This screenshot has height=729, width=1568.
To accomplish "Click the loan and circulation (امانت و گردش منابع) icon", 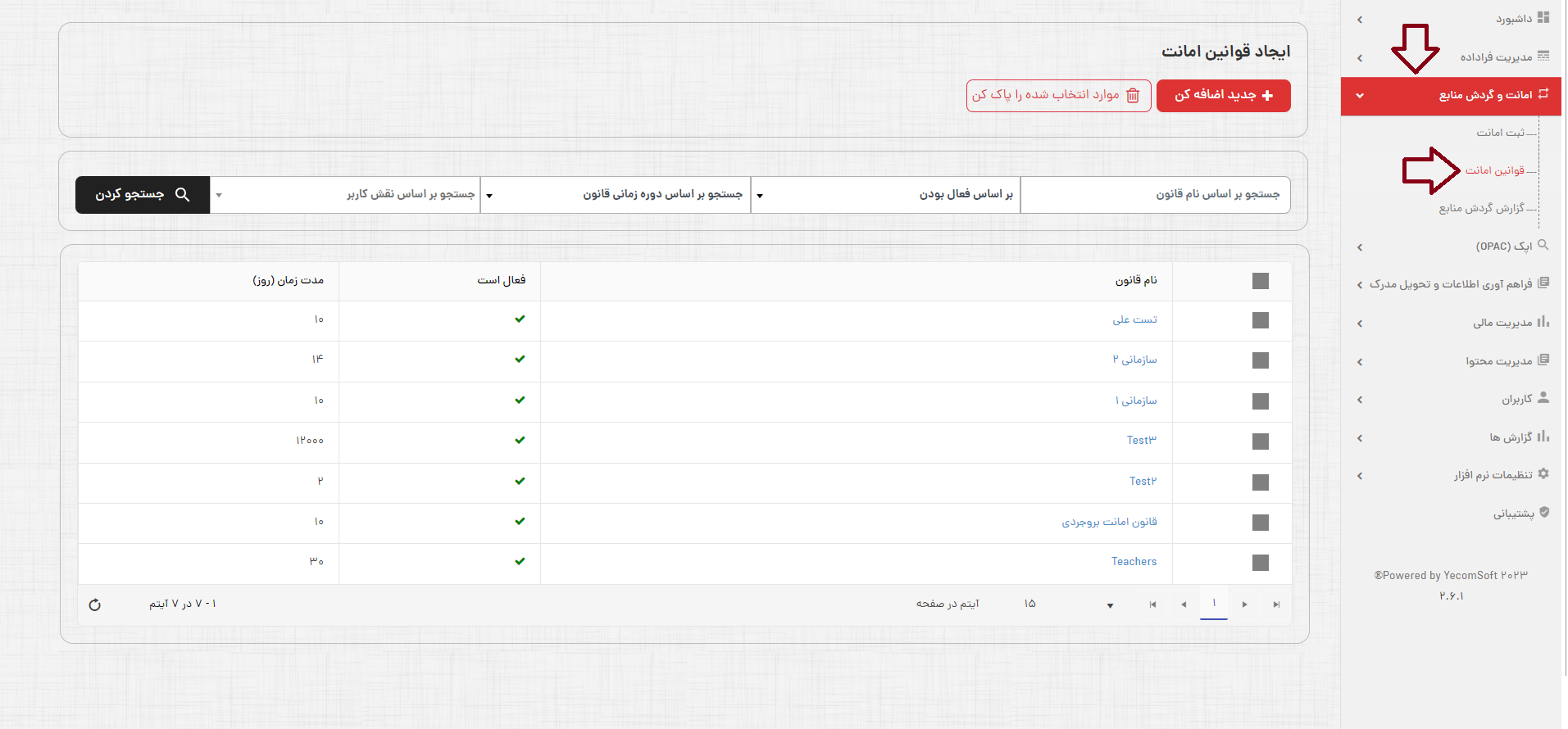I will pyautogui.click(x=1543, y=94).
